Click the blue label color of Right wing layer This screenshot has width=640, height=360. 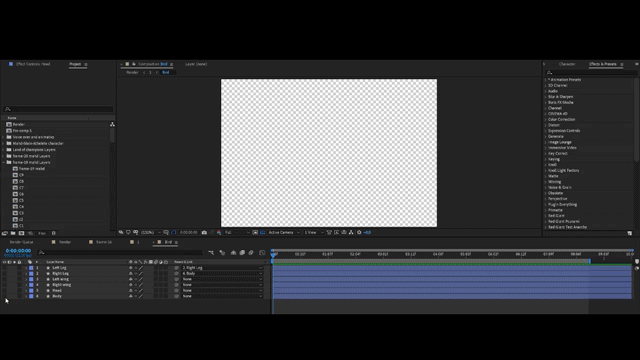(x=31, y=284)
